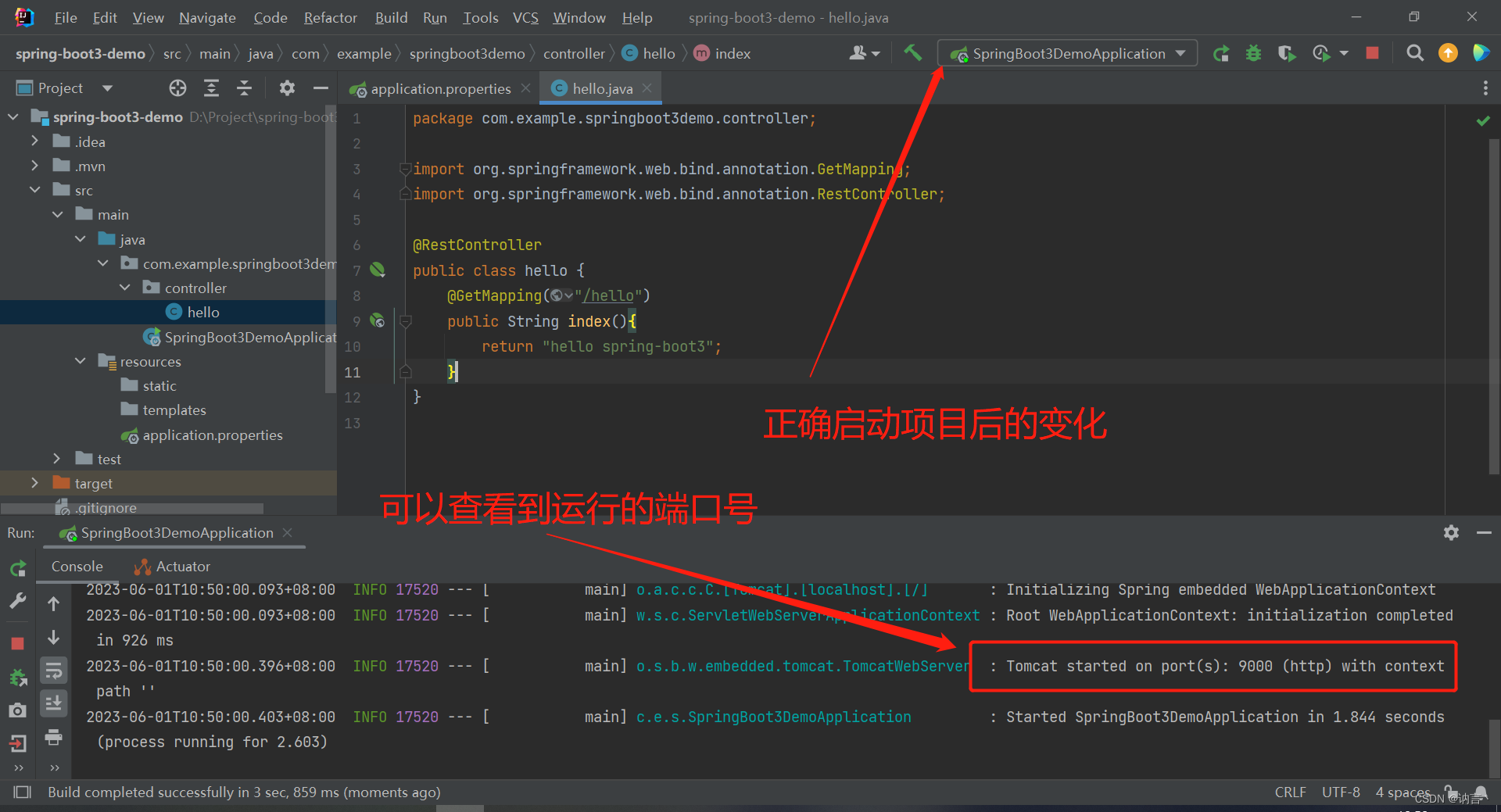The height and width of the screenshot is (812, 1501).
Task: Toggle scroll to end in console
Action: 53,703
